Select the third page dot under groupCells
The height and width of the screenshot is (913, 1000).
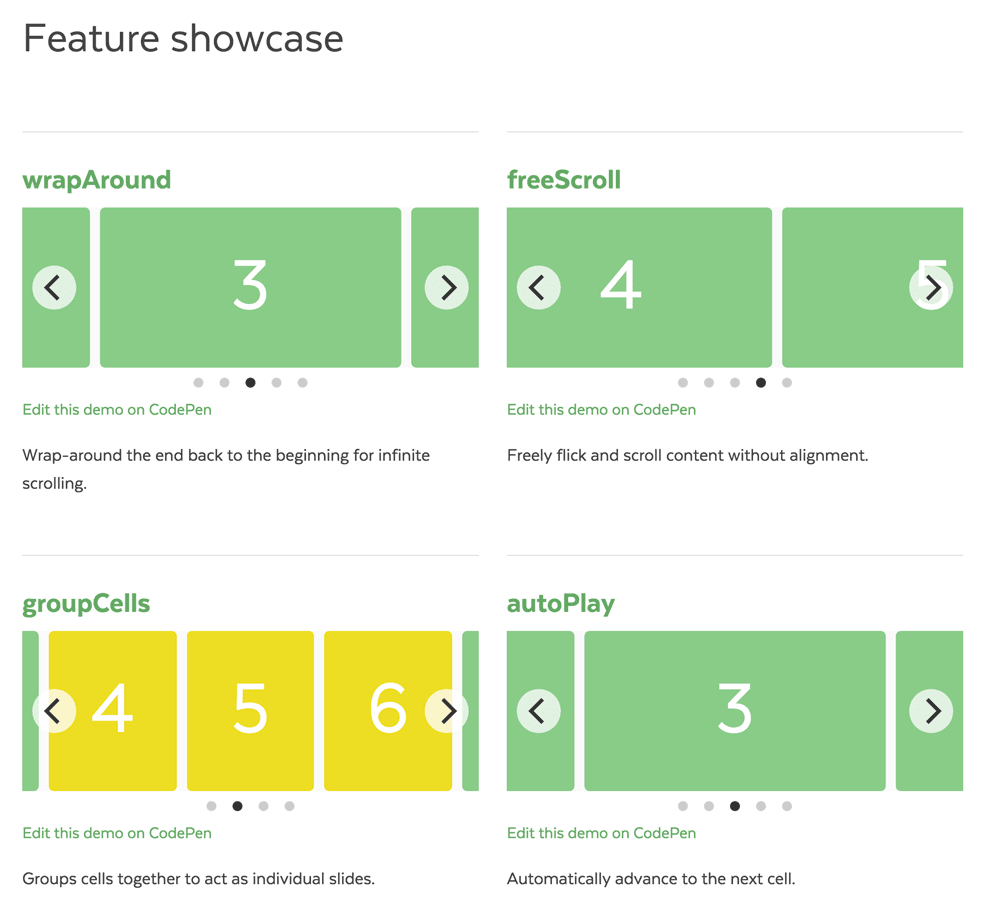(x=263, y=806)
